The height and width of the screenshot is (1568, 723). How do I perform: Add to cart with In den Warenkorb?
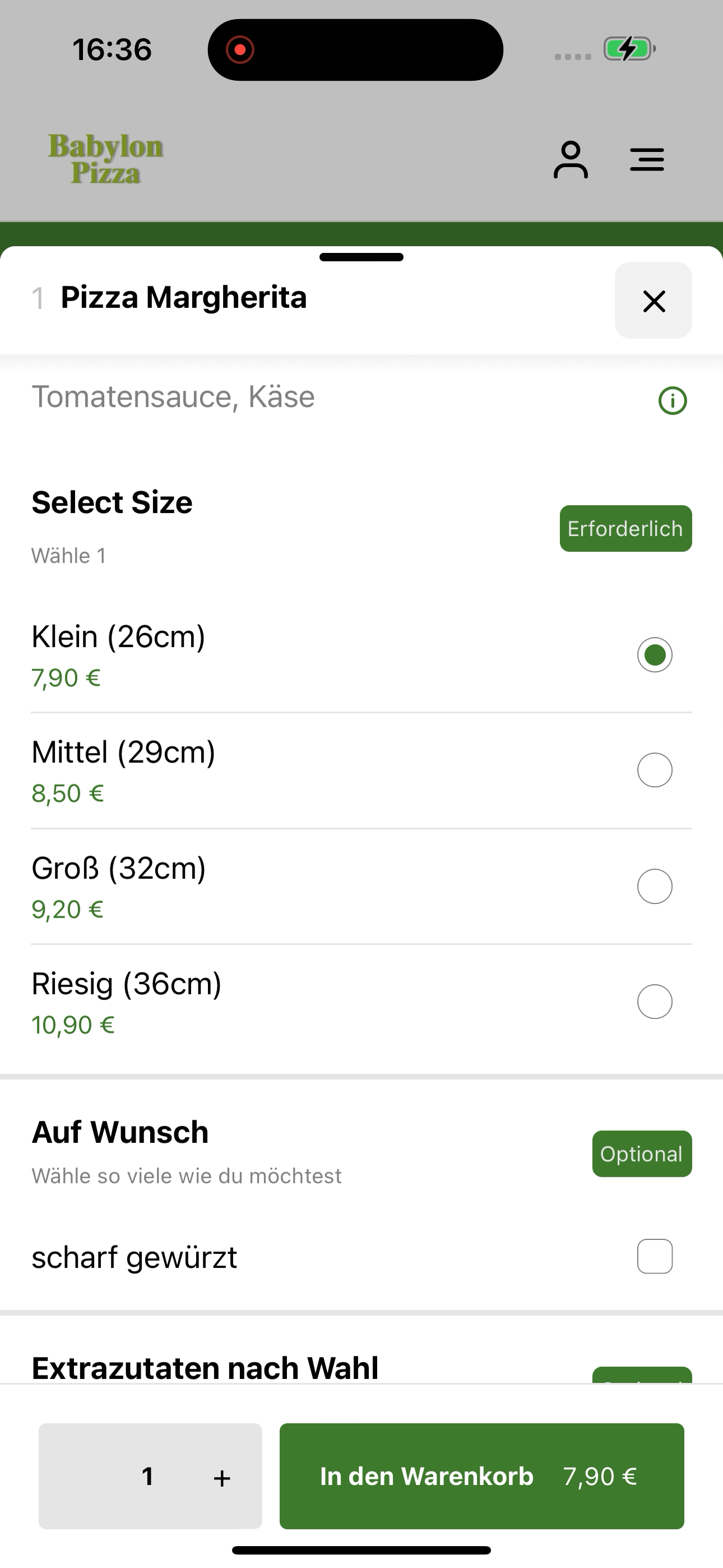(481, 1476)
